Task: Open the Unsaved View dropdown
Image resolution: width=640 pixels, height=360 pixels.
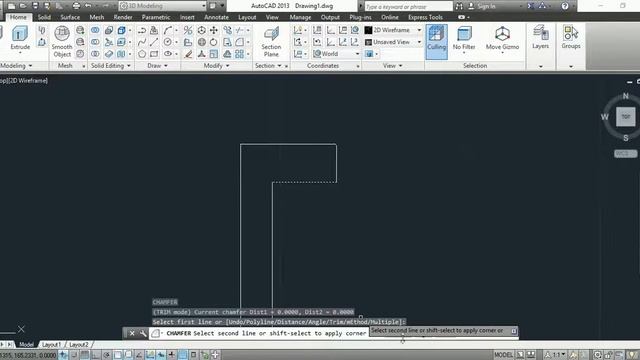Action: point(393,42)
